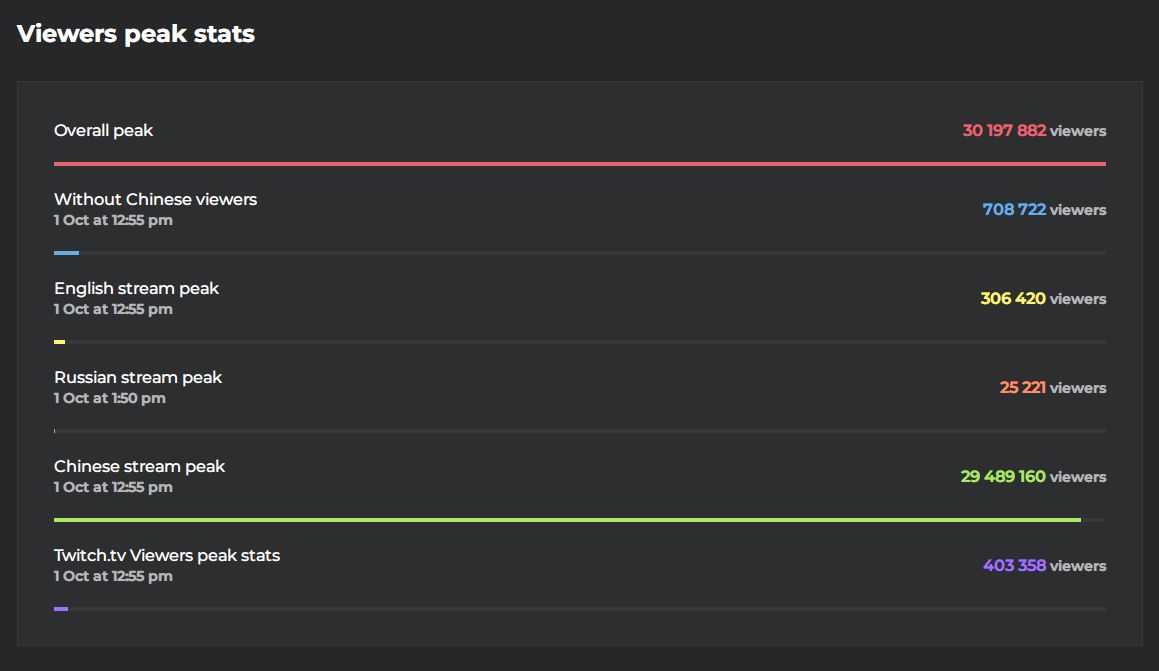Click the blue Without Chinese viewers bar
Screen dimensions: 1159x671
tap(66, 253)
